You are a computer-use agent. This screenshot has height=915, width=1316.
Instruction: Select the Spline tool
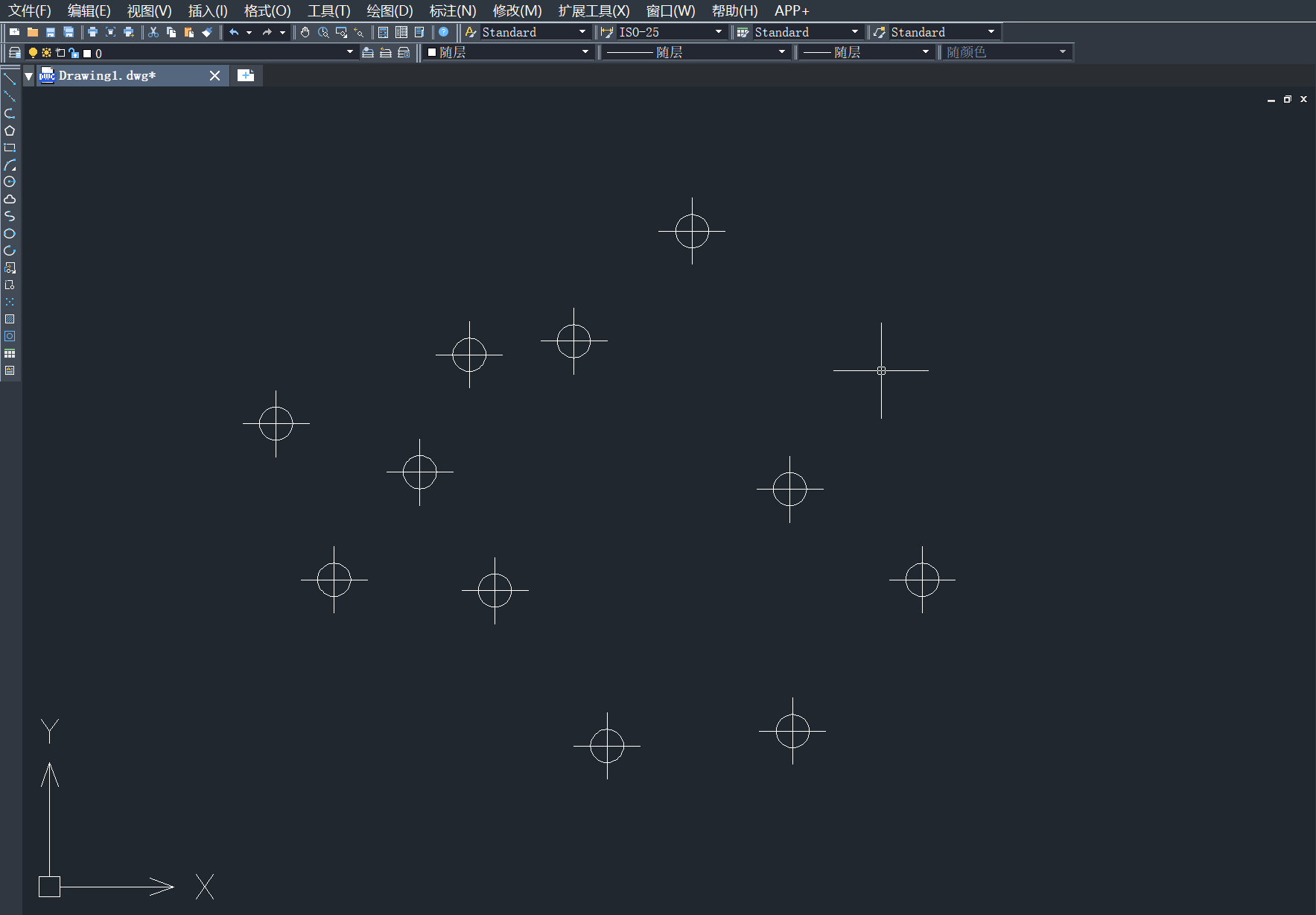pyautogui.click(x=10, y=216)
